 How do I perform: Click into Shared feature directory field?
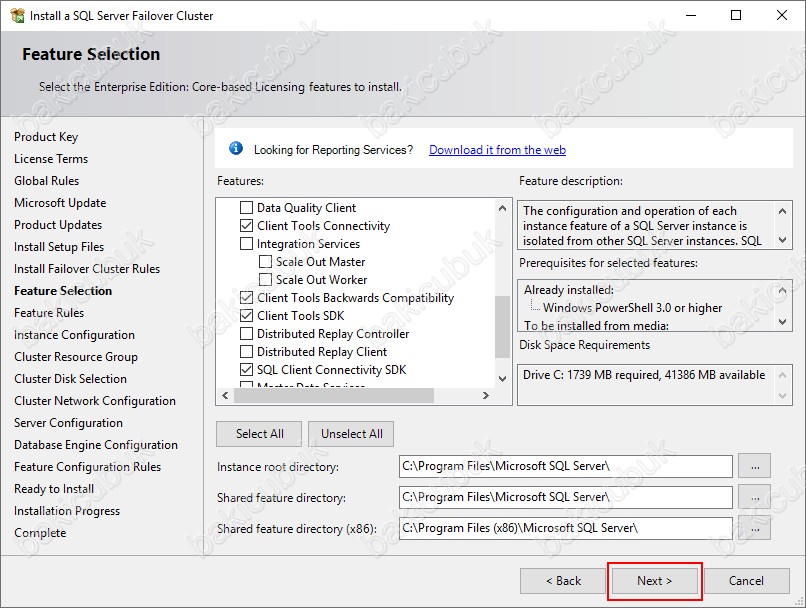tap(565, 497)
